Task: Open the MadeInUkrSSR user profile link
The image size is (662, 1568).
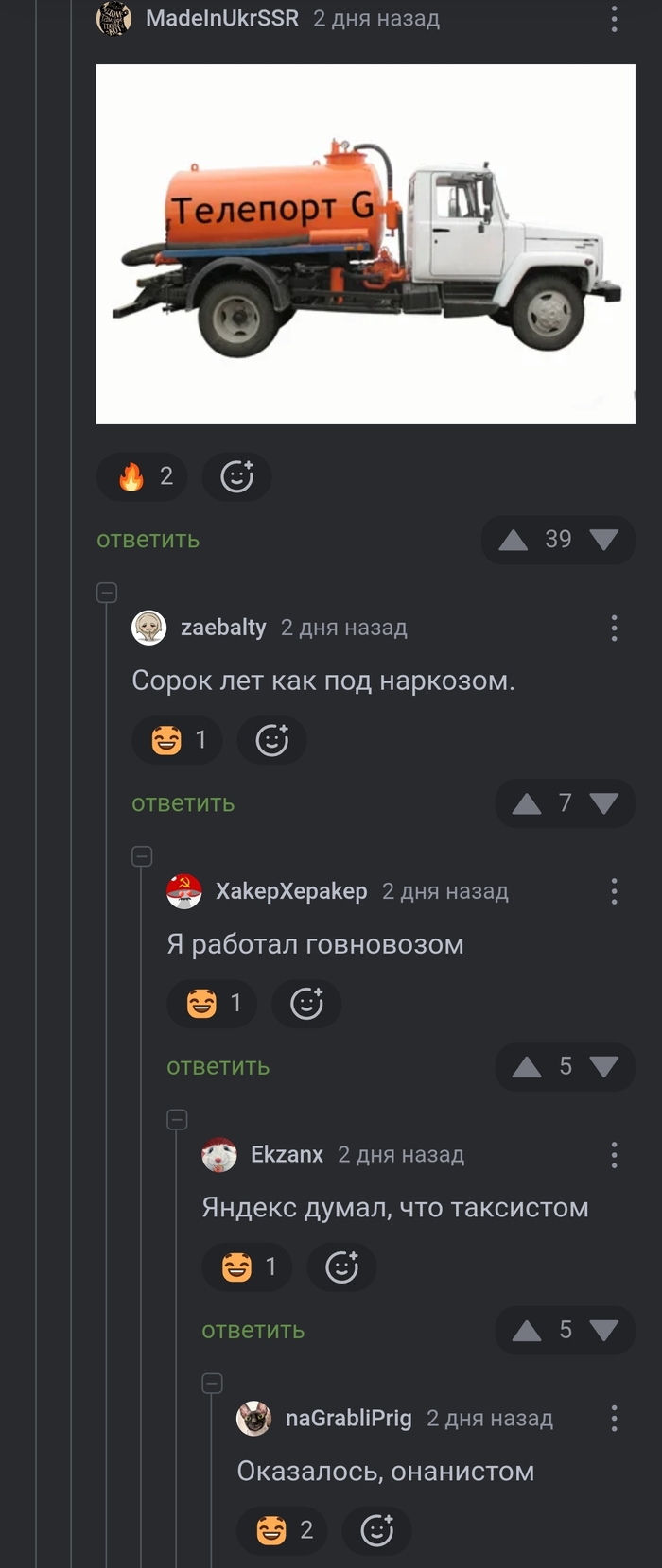Action: click(x=222, y=18)
